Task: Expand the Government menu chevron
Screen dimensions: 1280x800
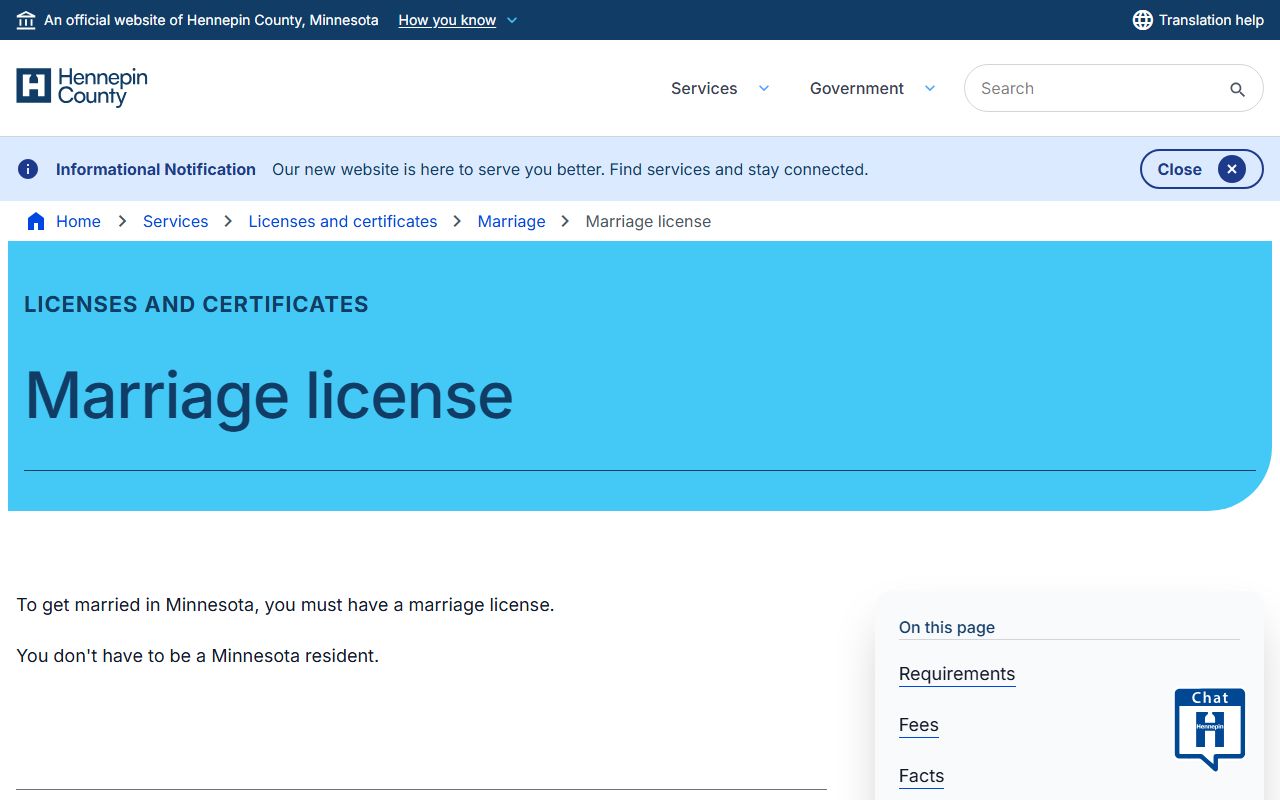Action: pos(930,88)
